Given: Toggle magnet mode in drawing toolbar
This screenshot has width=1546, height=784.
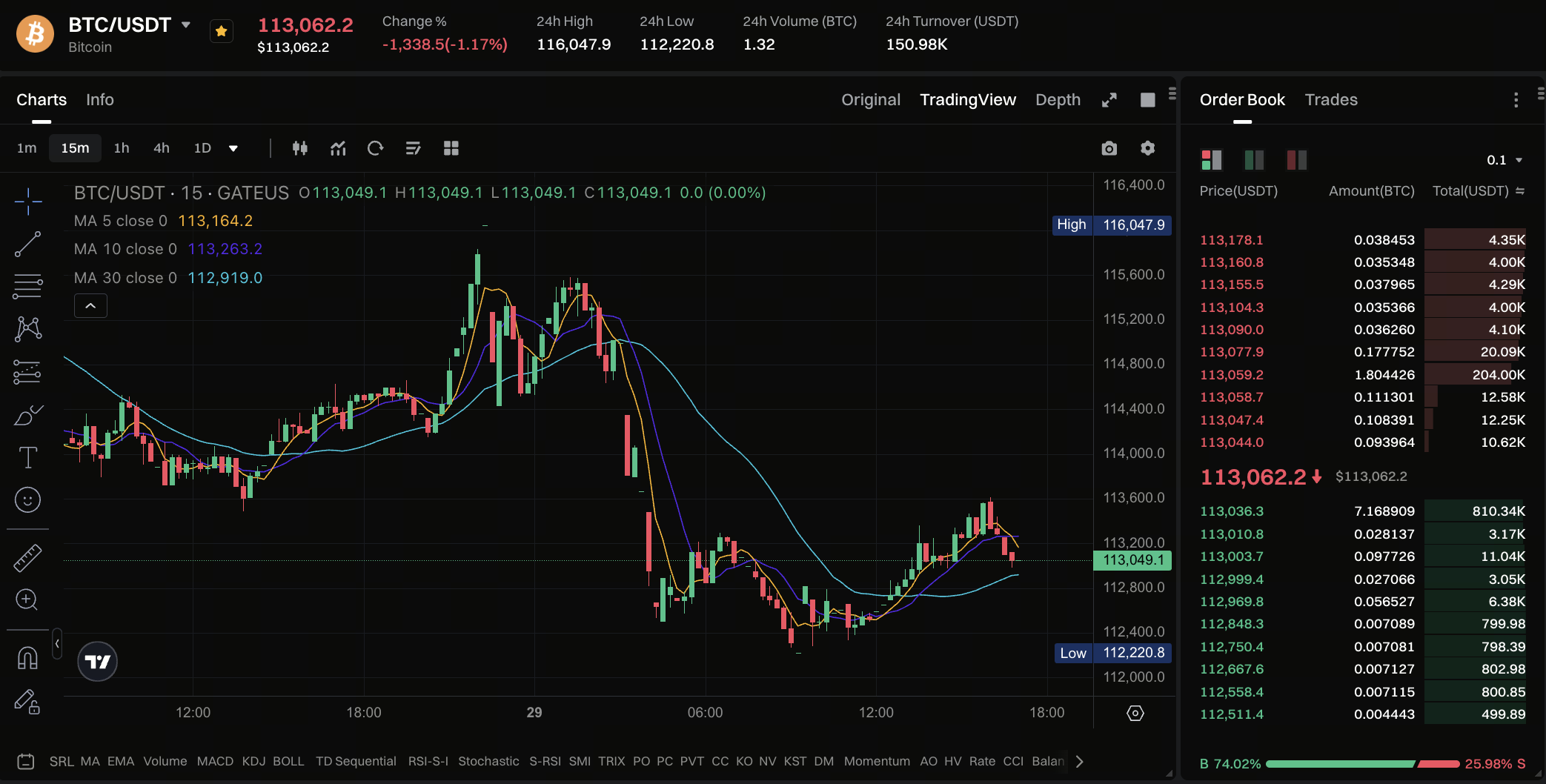Looking at the screenshot, I should (27, 658).
